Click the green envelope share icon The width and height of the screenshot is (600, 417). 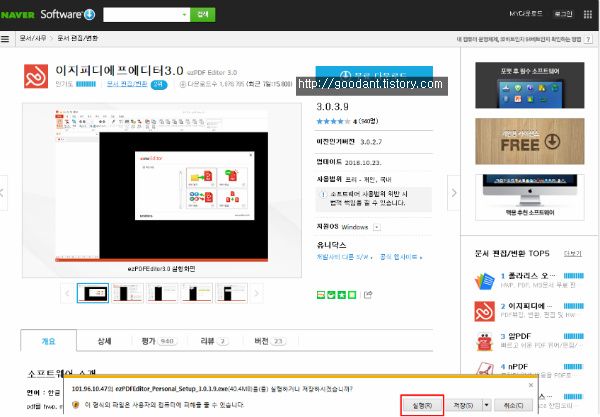click(x=321, y=295)
